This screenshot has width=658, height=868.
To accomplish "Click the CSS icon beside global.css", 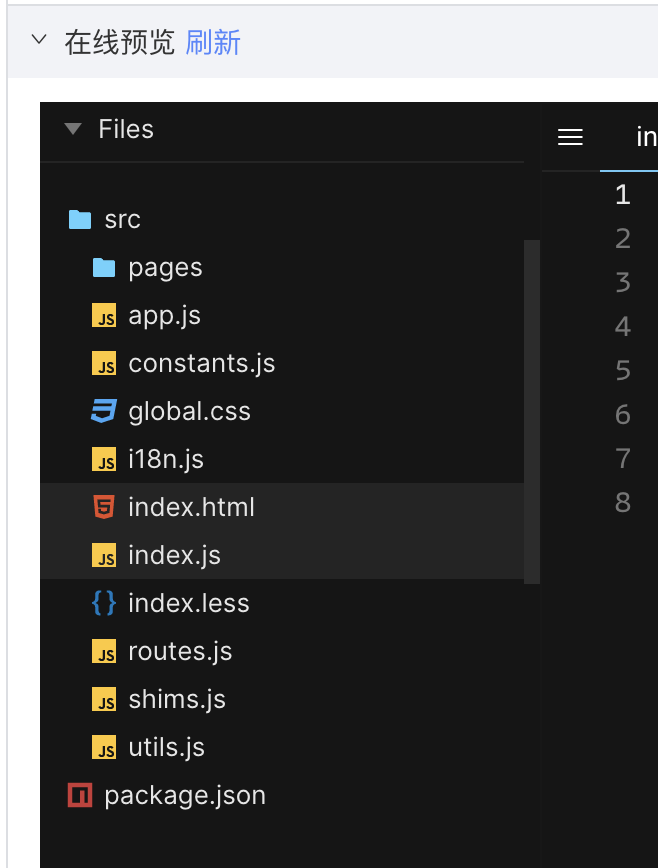I will tap(104, 411).
